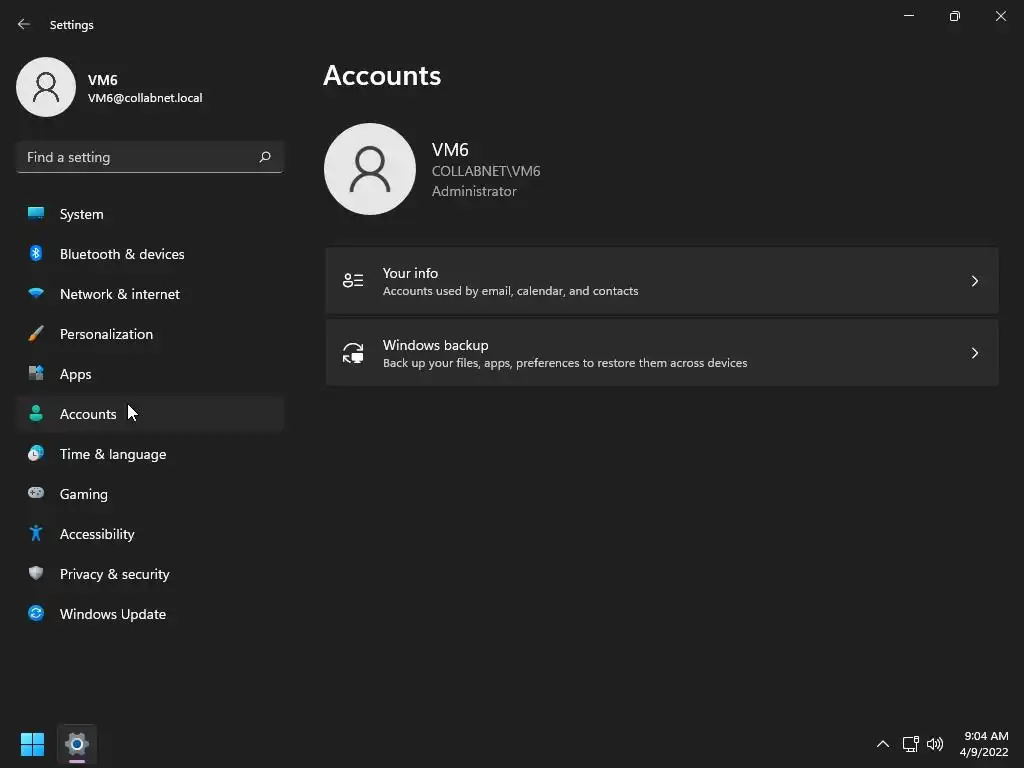Open the Windows Start button

click(32, 744)
